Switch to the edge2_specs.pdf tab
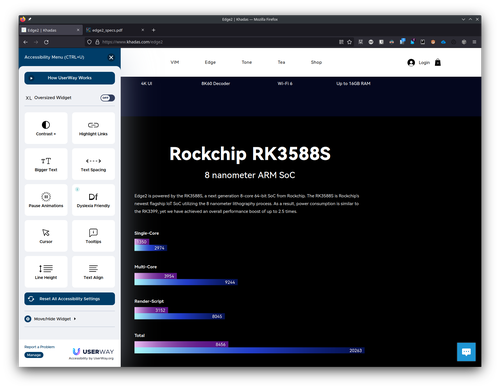The height and width of the screenshot is (389, 500). coord(115,30)
